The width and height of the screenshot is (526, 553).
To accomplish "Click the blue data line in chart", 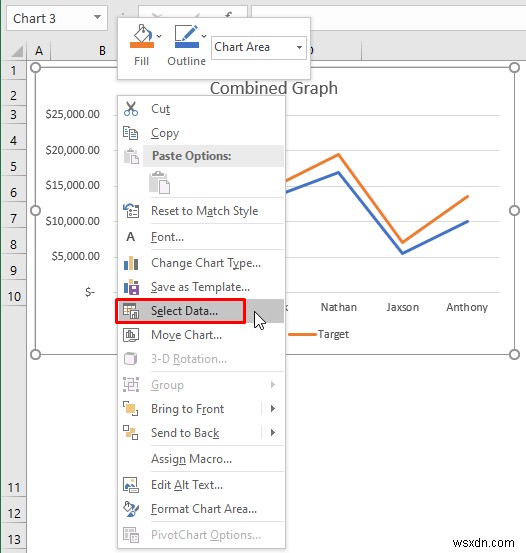I will pos(370,213).
